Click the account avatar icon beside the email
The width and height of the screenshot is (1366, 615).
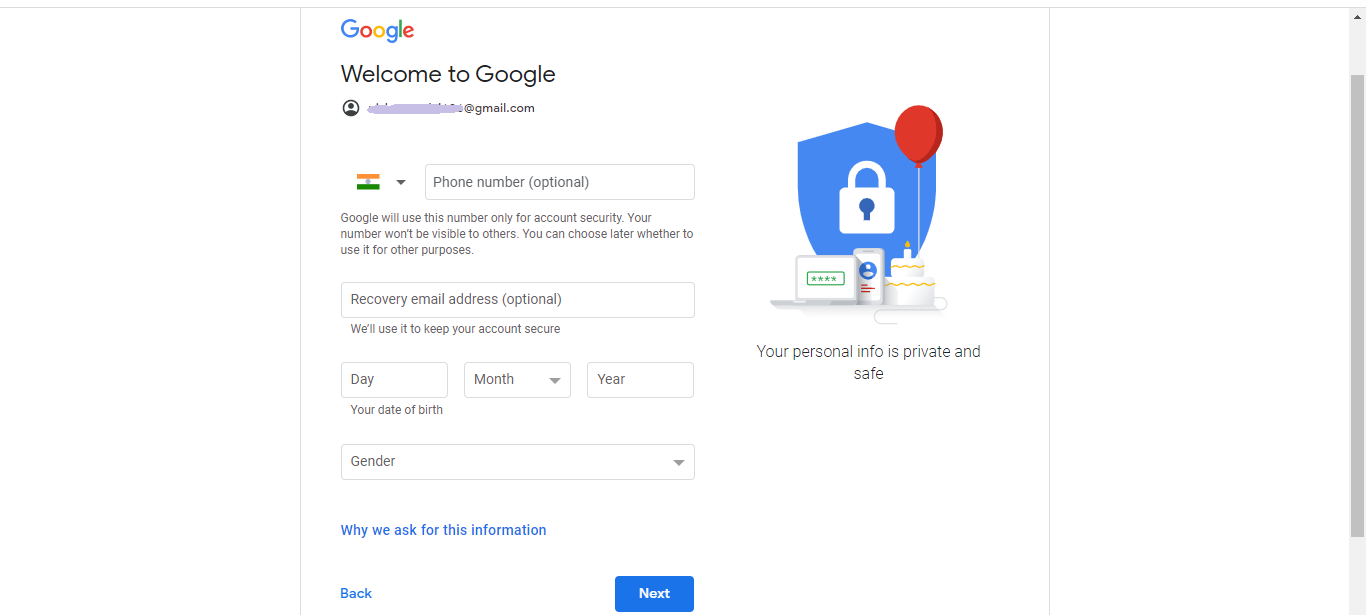click(x=350, y=108)
